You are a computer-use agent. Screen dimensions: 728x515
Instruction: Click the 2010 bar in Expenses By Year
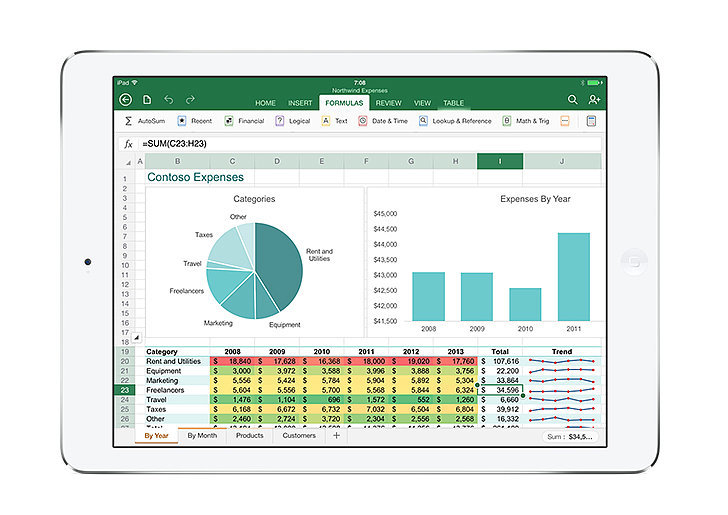pos(525,304)
